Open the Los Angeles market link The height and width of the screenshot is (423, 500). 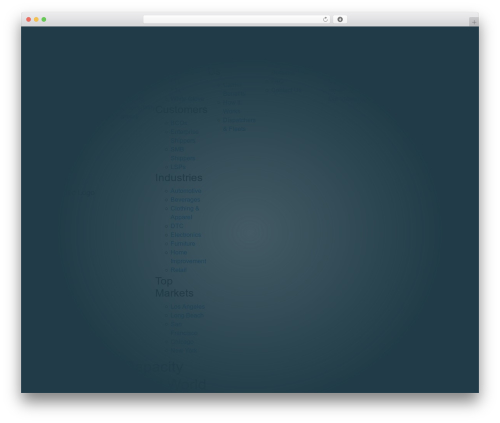pos(187,306)
